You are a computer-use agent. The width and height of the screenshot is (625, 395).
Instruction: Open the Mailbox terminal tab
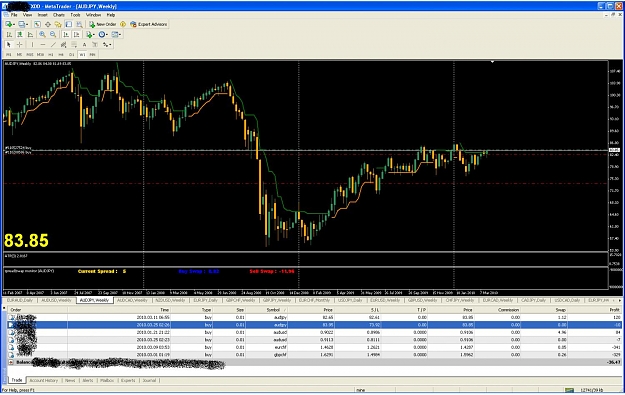click(107, 380)
